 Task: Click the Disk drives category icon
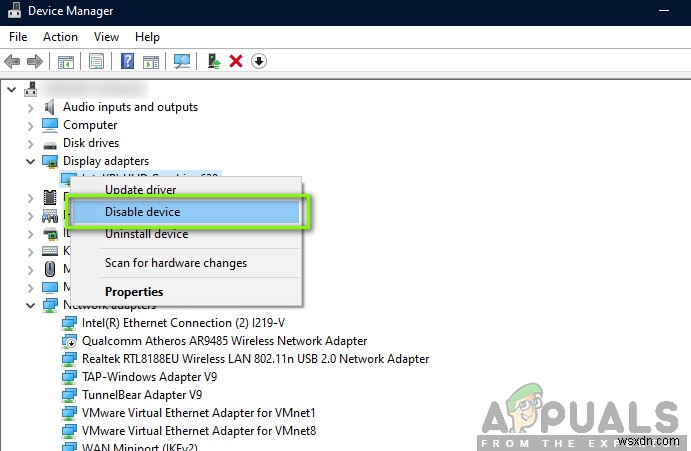tap(50, 145)
